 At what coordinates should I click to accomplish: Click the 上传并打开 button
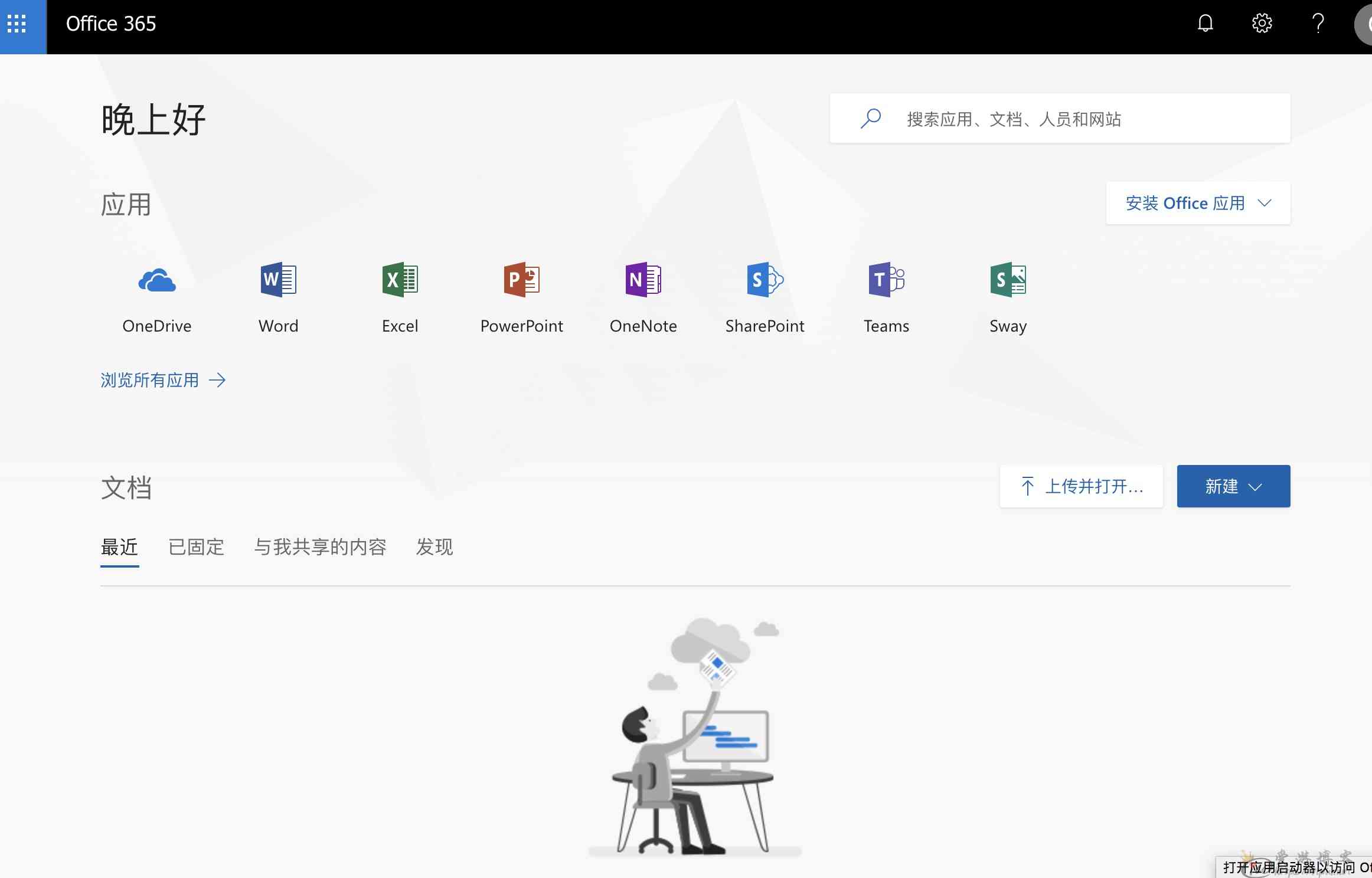(x=1081, y=486)
